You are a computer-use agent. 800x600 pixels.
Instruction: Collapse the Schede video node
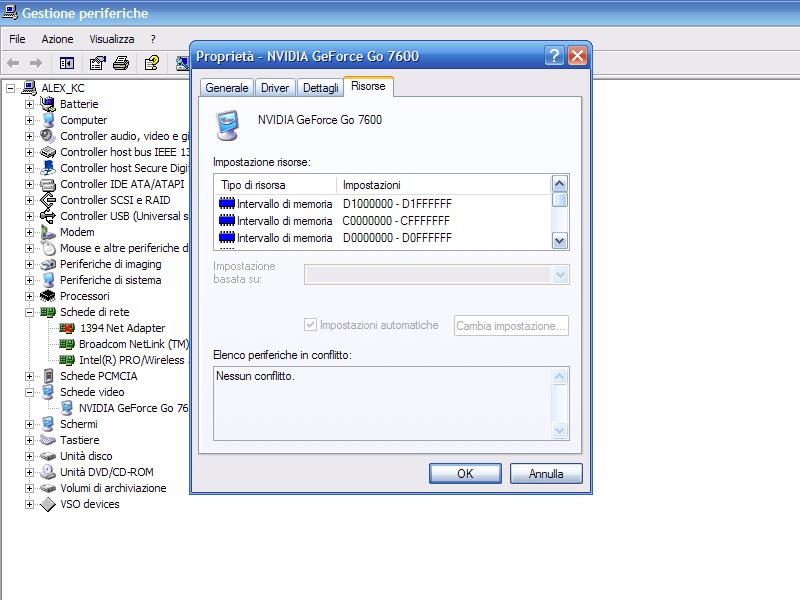[x=30, y=392]
